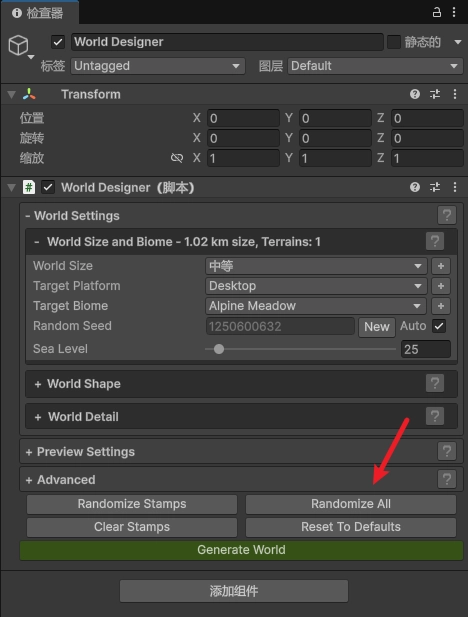Screen dimensions: 468x617
Task: Click the position X value field
Action: (x=243, y=118)
